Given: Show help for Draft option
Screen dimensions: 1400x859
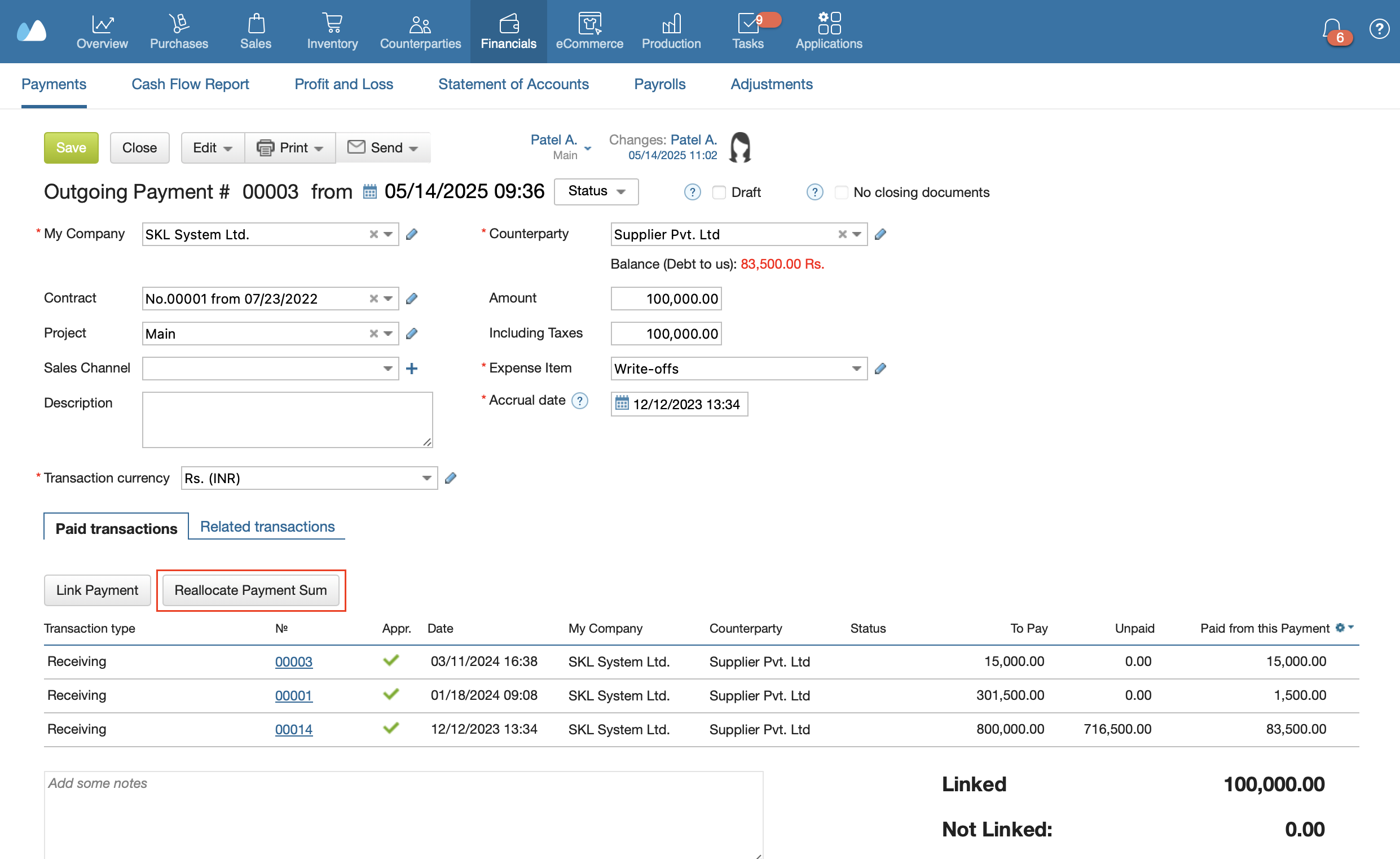Looking at the screenshot, I should coord(692,192).
